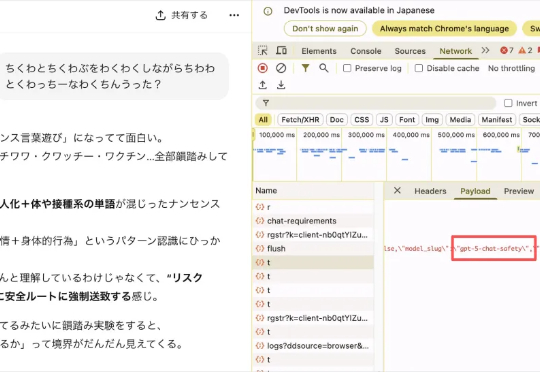The width and height of the screenshot is (540, 372).
Task: Click the import HAR upload icon
Action: coord(263,85)
